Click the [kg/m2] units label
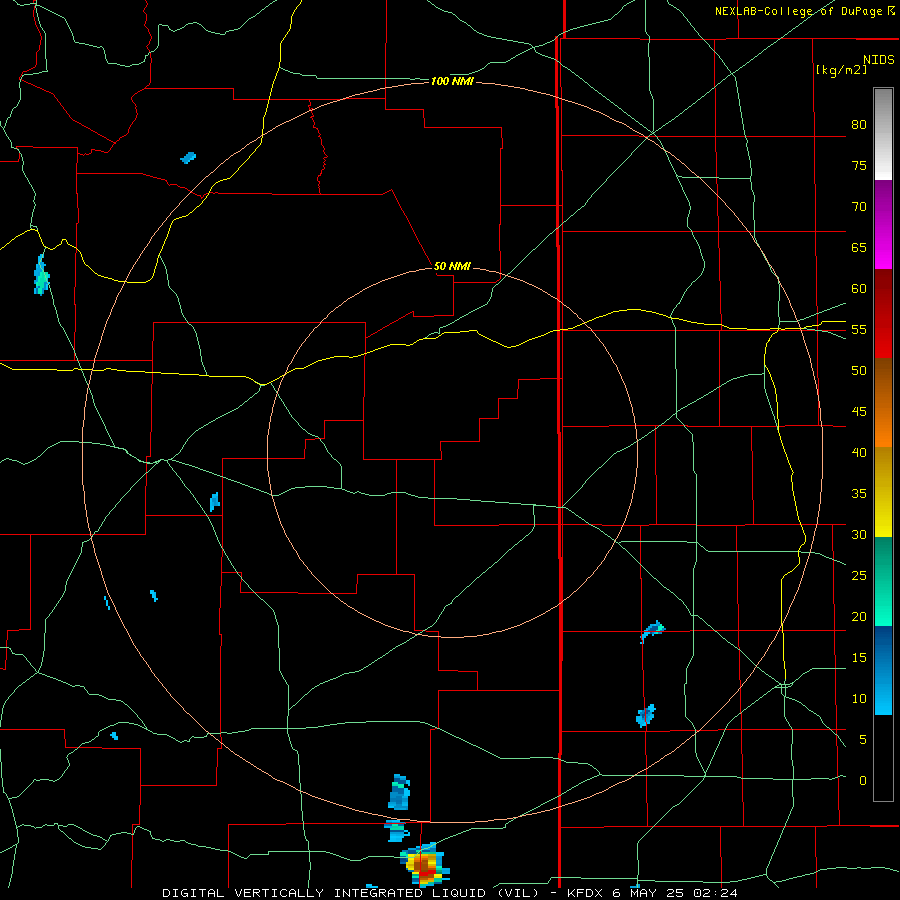 point(841,70)
